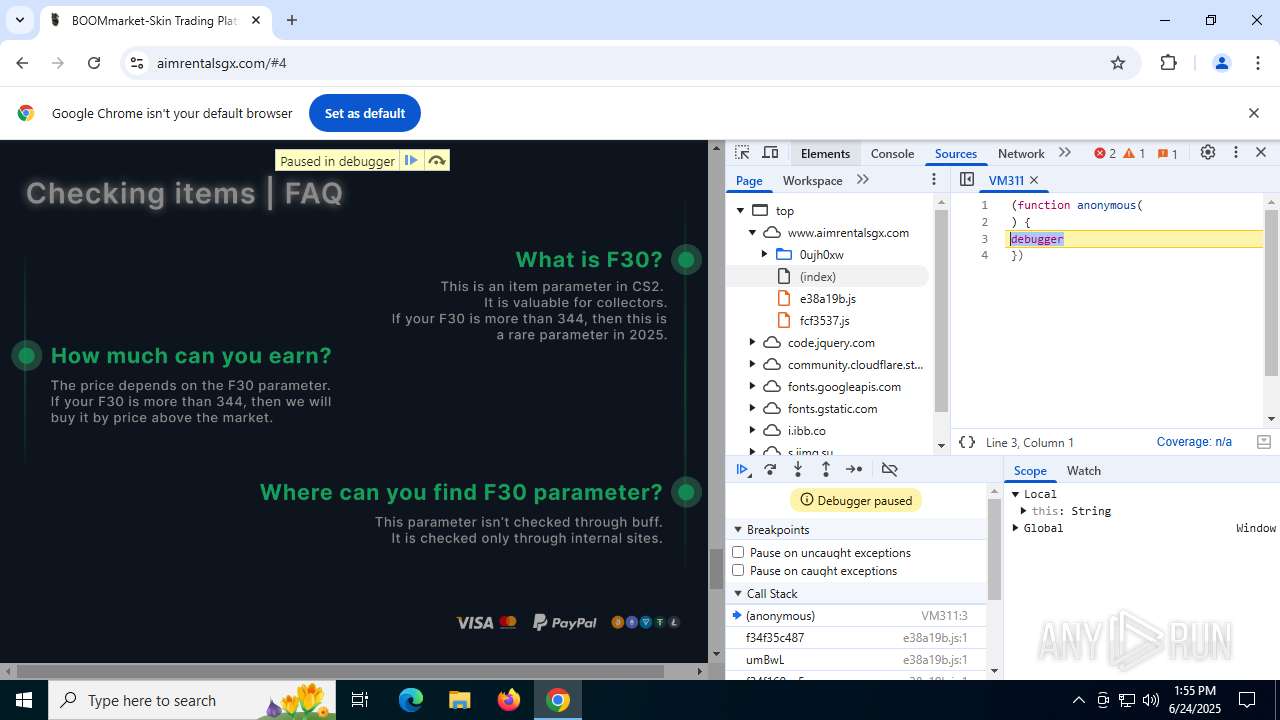Open the Chrome profile menu
The image size is (1280, 720).
[x=1221, y=63]
